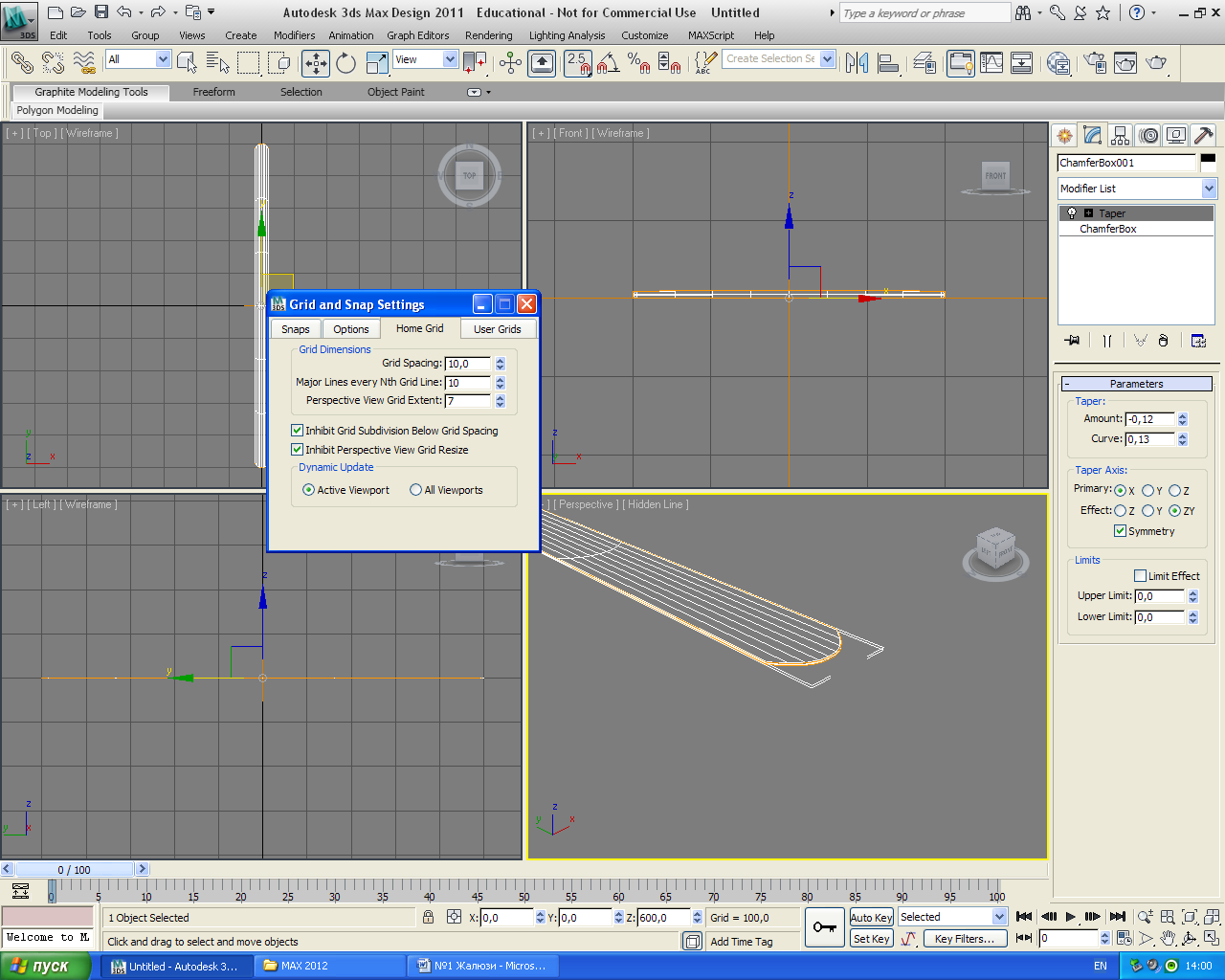The height and width of the screenshot is (980, 1225).
Task: Activate the Select Object tool
Action: click(188, 63)
